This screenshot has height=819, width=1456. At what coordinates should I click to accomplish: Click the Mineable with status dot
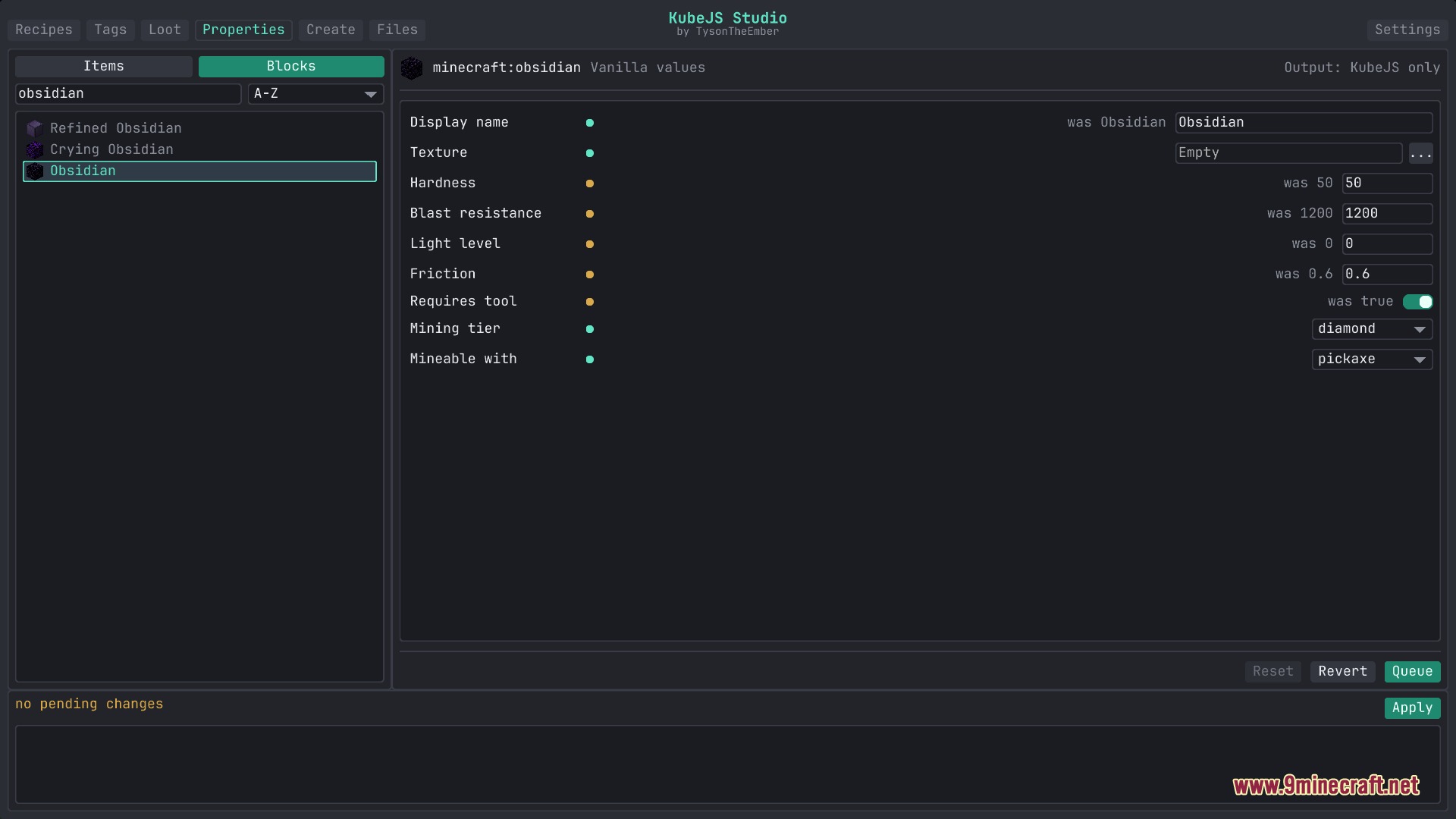pyautogui.click(x=589, y=359)
